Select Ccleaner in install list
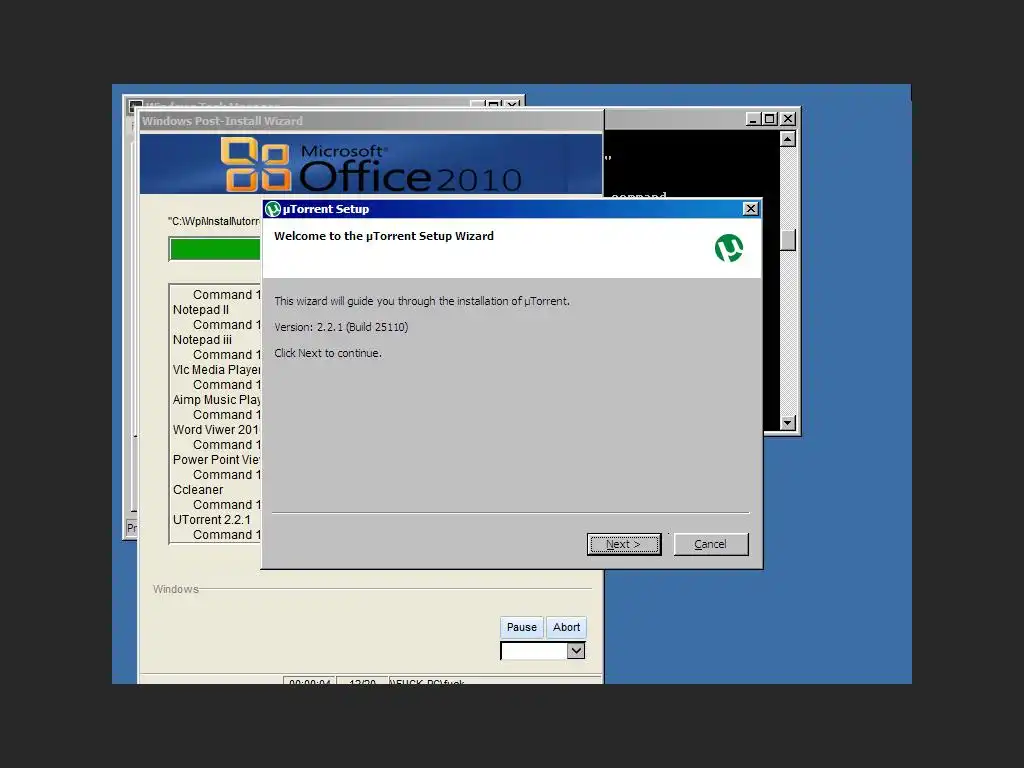The image size is (1024, 768). [x=198, y=490]
